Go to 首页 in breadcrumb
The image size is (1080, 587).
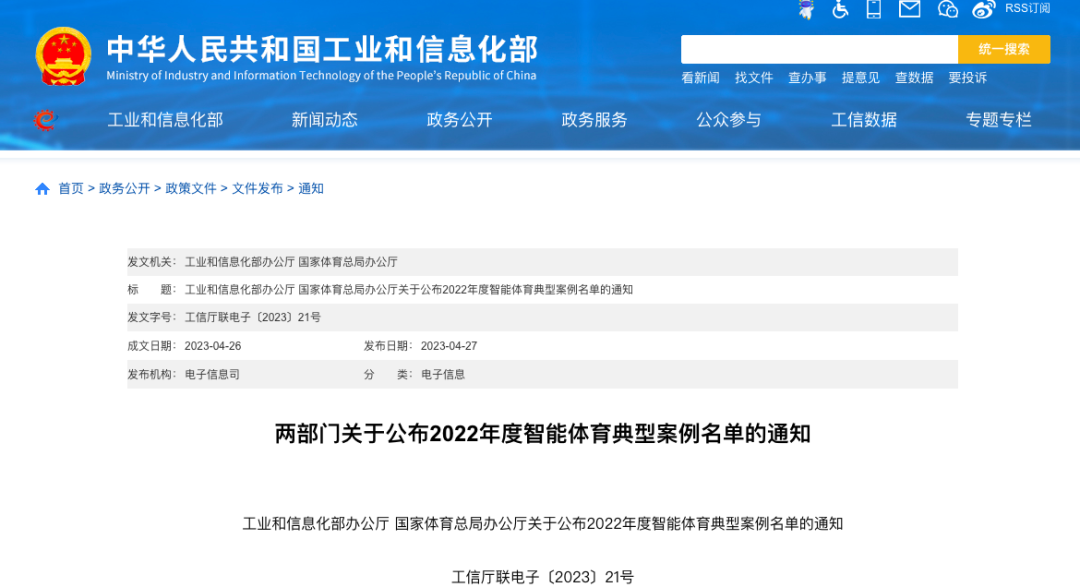pos(70,189)
